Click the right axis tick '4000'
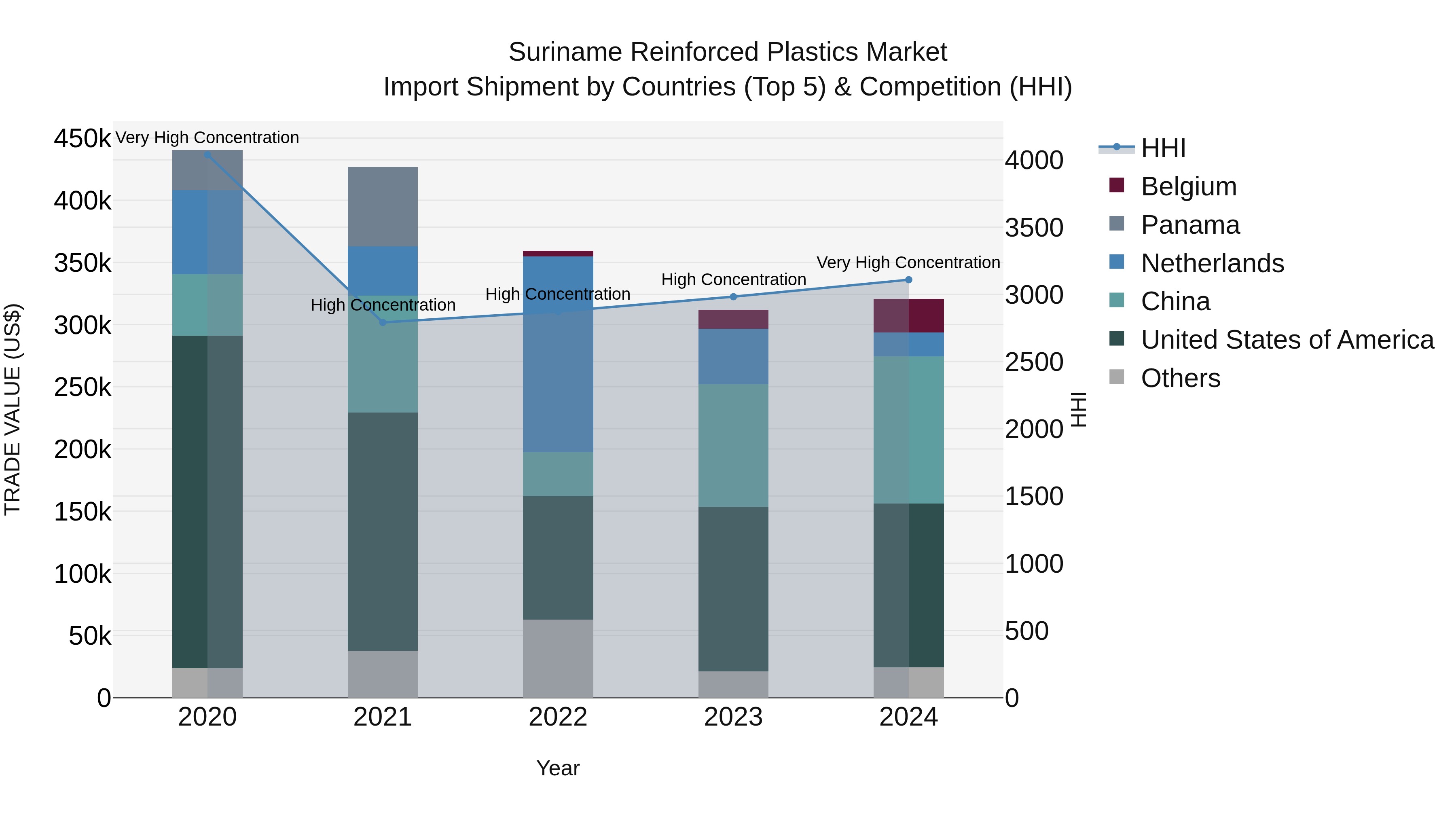Viewport: 1456px width, 819px height. pyautogui.click(x=1034, y=161)
